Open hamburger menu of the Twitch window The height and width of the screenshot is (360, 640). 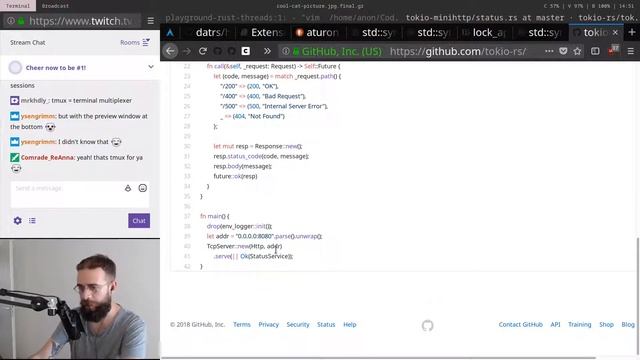(151, 21)
